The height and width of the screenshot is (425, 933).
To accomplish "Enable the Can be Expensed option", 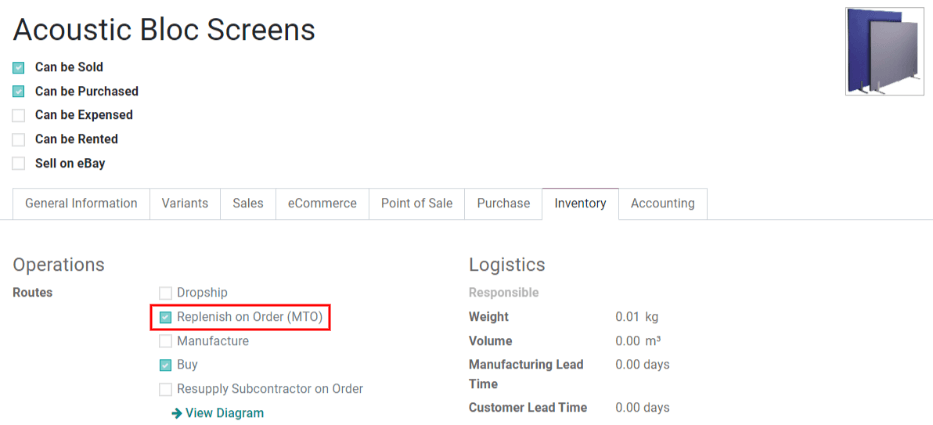I will (x=18, y=116).
